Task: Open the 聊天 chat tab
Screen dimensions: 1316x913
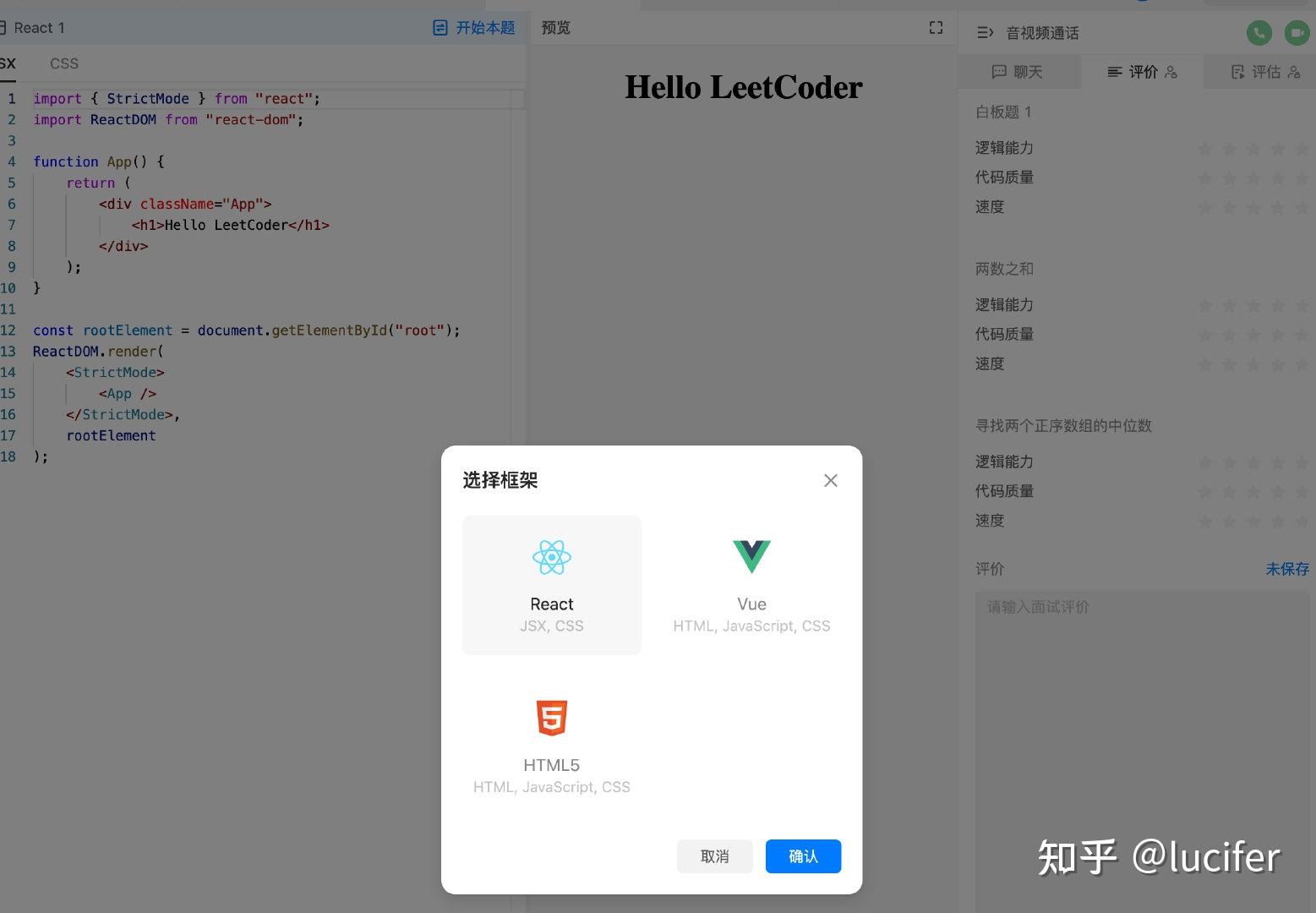Action: [1019, 72]
